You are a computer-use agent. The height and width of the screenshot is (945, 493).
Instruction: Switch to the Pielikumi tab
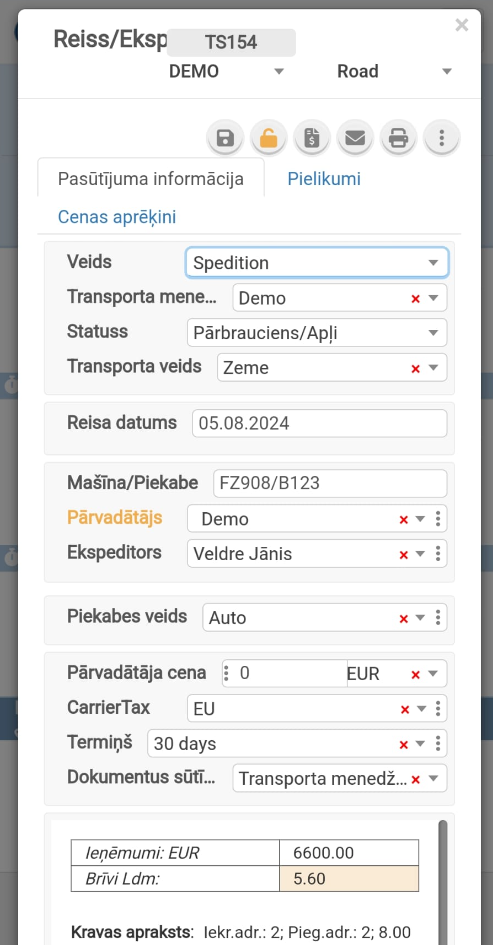324,179
